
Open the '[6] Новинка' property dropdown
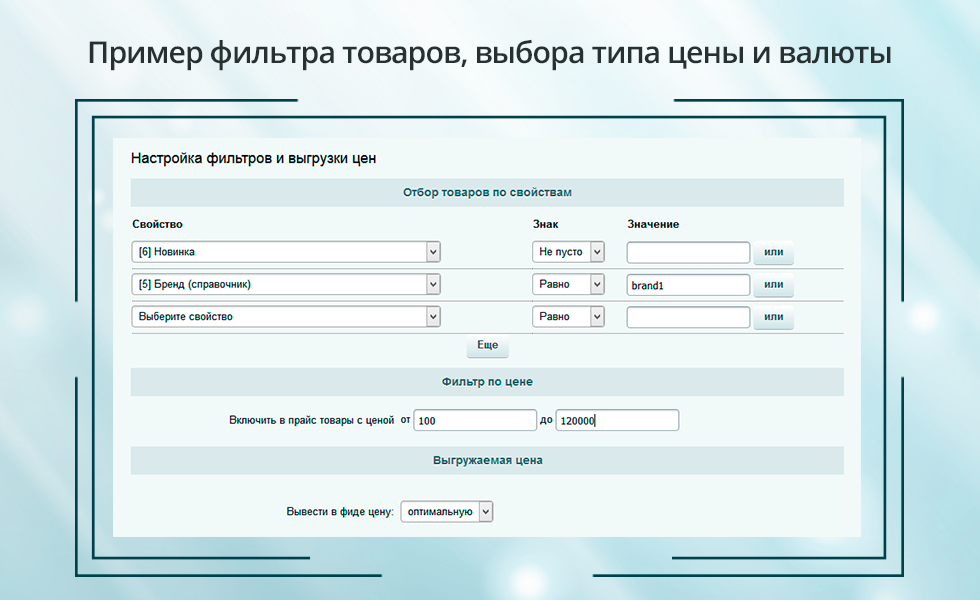click(x=286, y=252)
